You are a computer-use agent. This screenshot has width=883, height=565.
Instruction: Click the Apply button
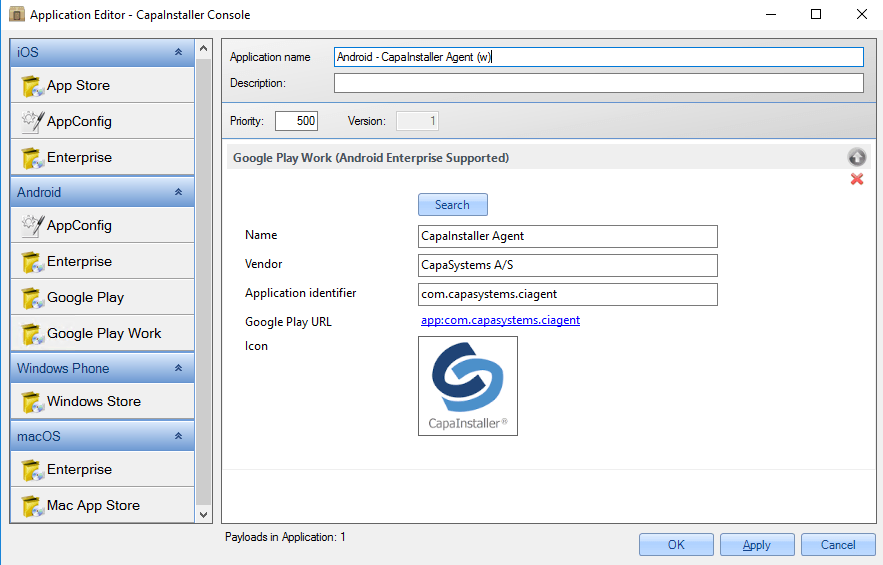tap(757, 545)
